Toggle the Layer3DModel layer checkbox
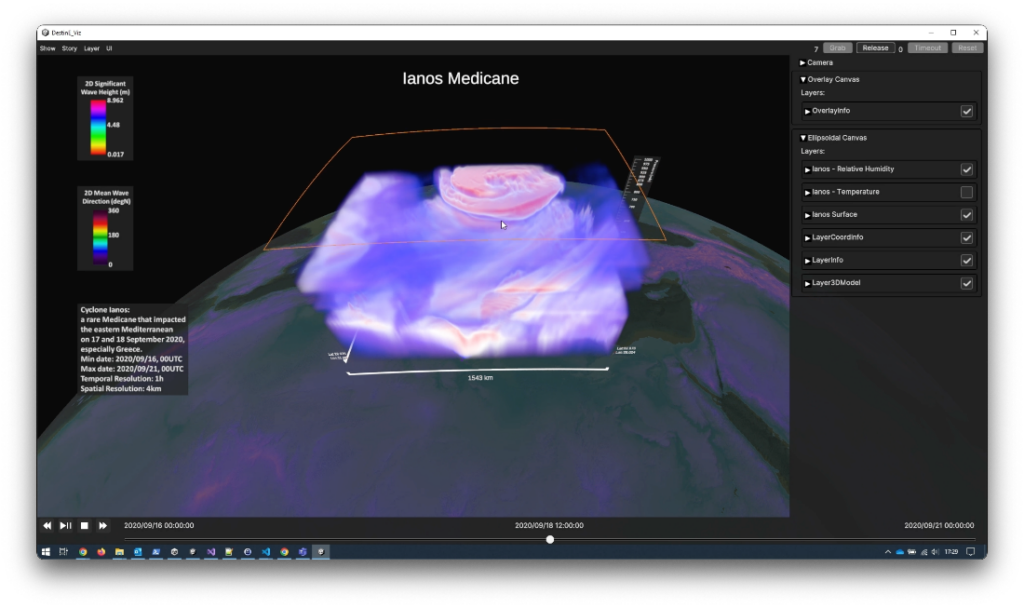 [966, 283]
